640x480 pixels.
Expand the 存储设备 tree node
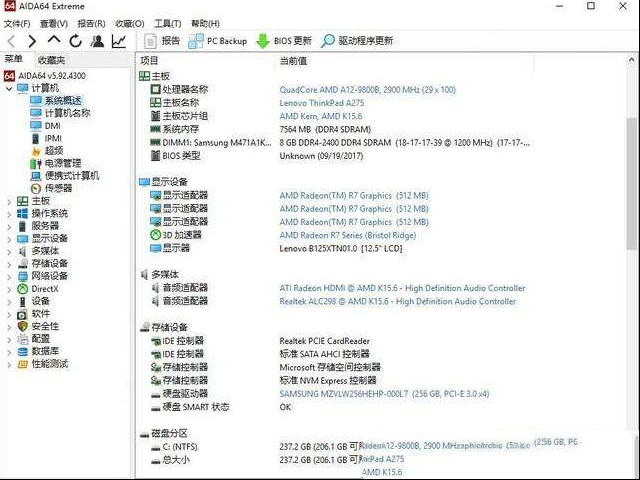[x=9, y=264]
